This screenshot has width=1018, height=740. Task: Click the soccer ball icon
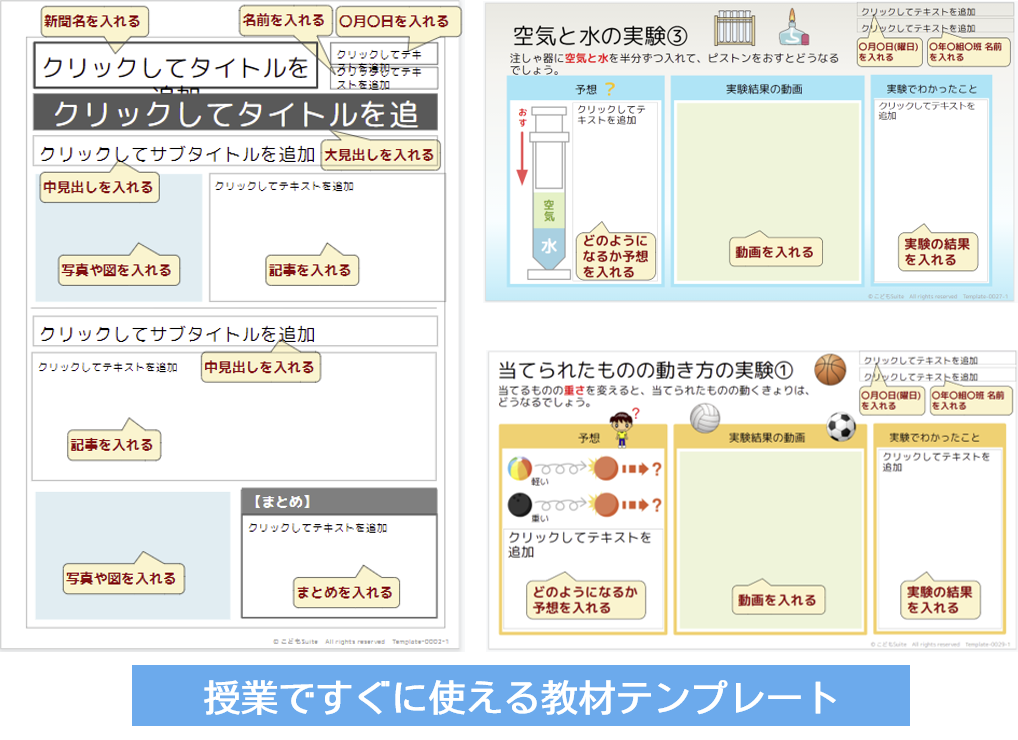pyautogui.click(x=842, y=427)
